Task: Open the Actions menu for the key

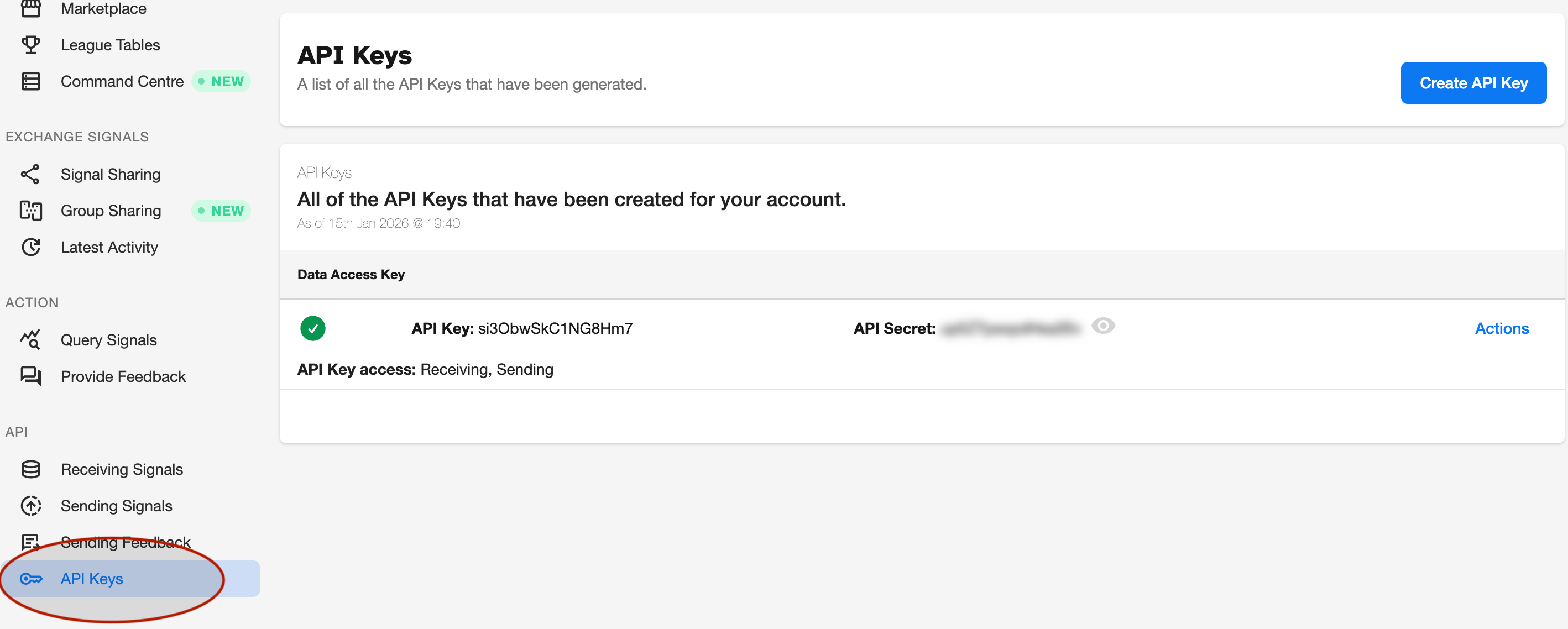Action: point(1501,329)
